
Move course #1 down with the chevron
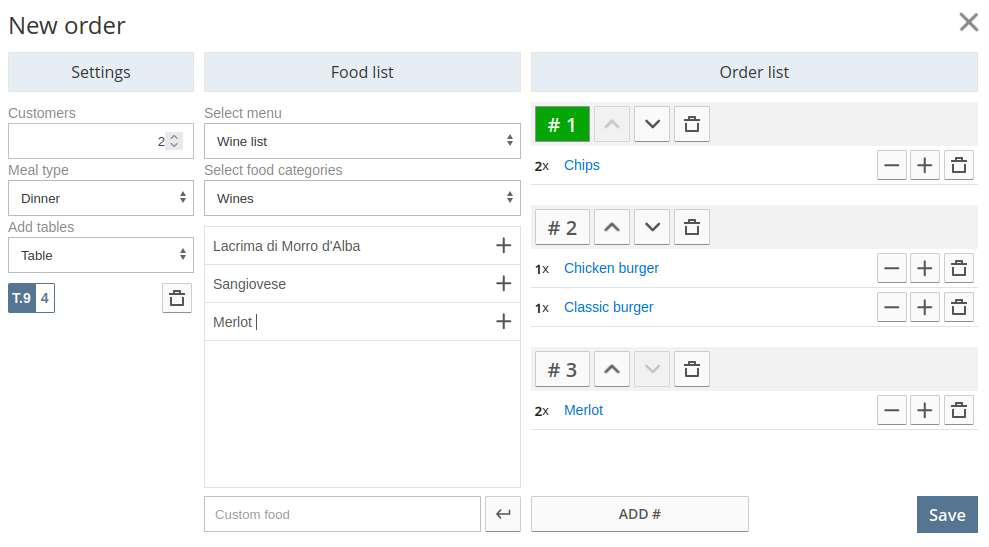tap(652, 124)
